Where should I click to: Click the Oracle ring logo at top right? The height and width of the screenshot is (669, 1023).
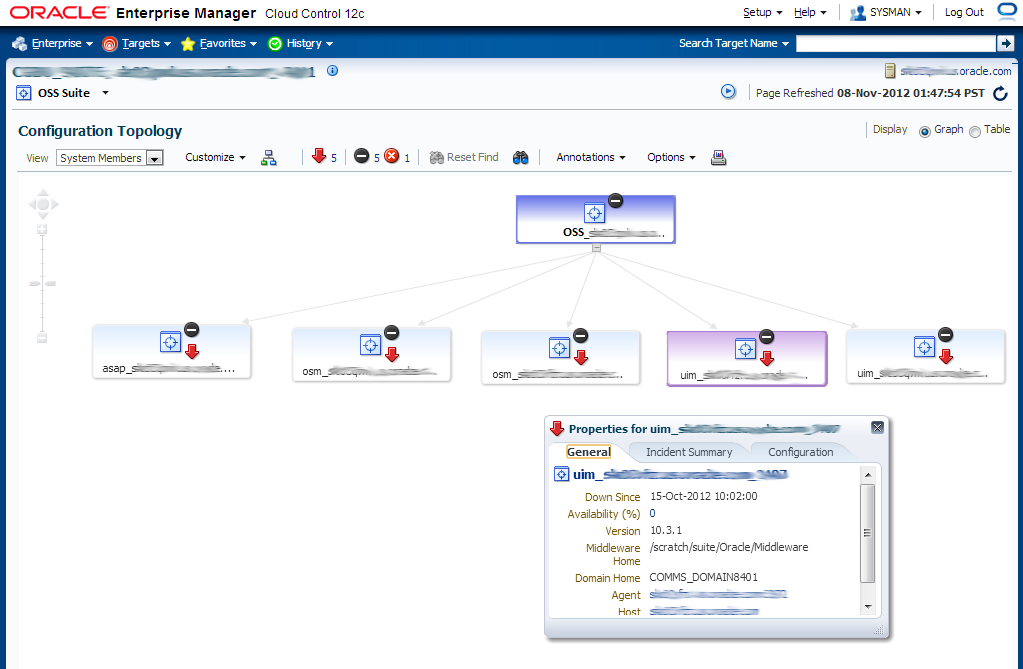[1008, 11]
